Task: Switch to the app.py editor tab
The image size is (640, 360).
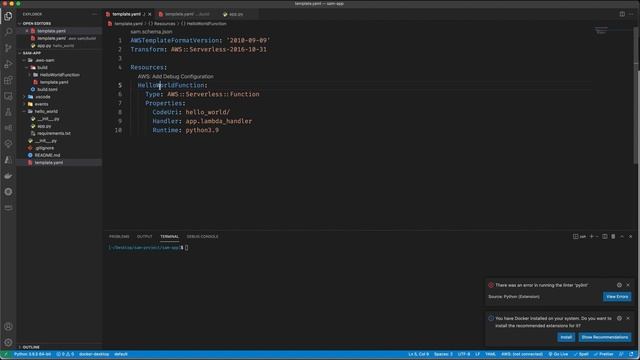Action: click(236, 14)
